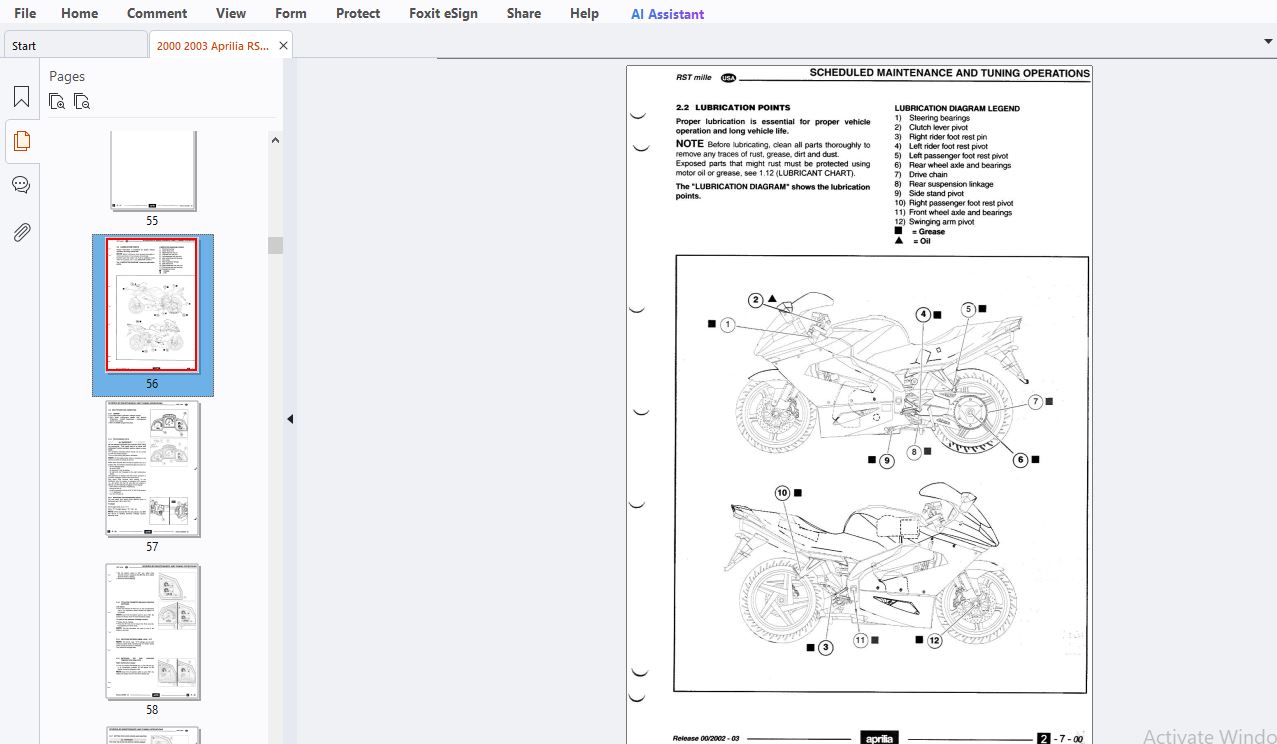
Task: Open the Attachments paperclip panel icon
Action: point(21,232)
